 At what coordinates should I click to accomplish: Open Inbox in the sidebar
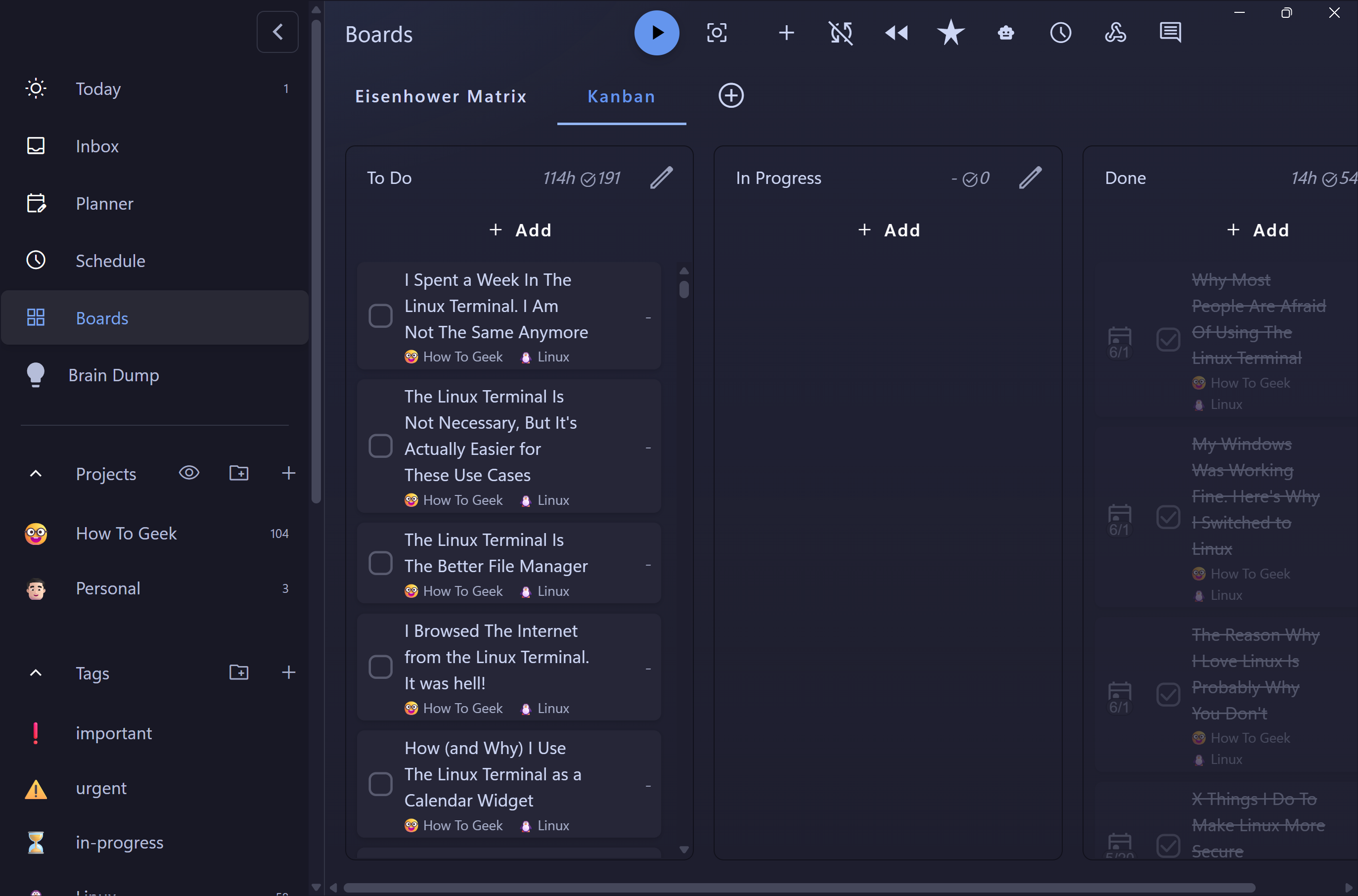point(155,146)
